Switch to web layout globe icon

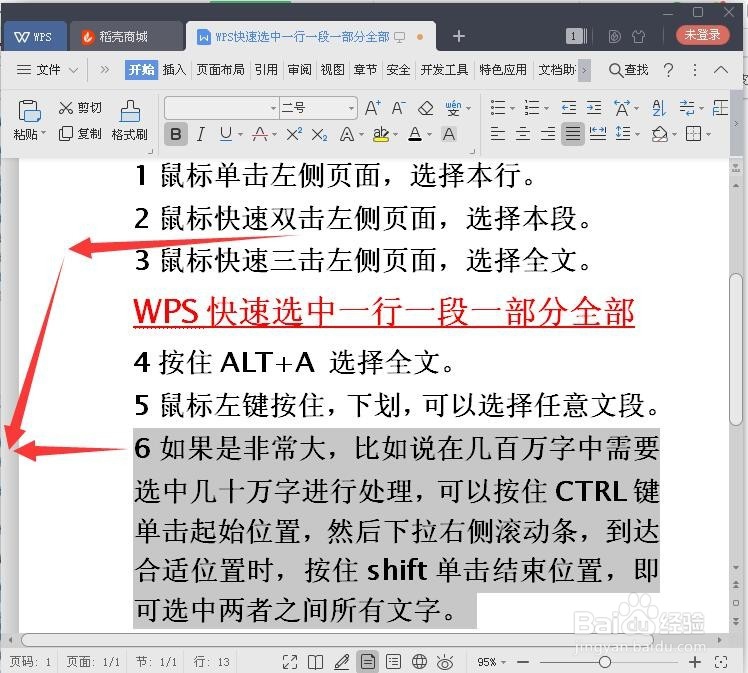(x=419, y=662)
